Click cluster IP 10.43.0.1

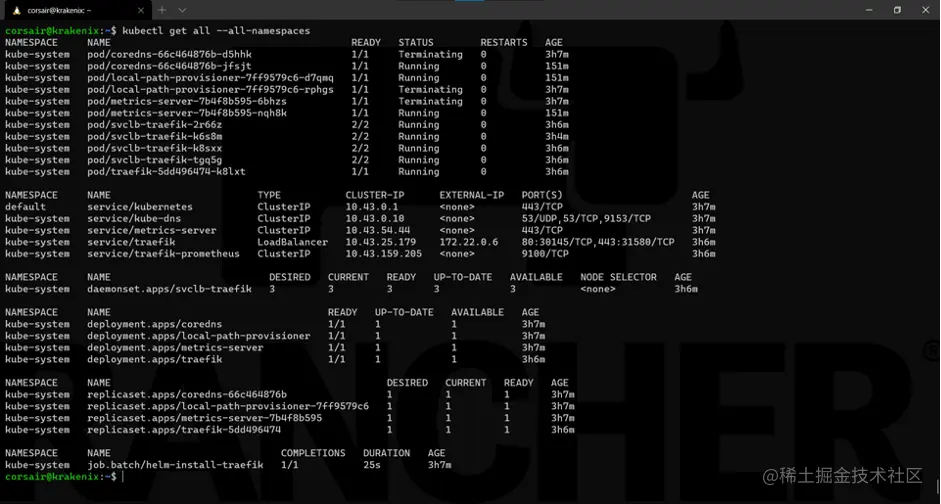372,206
